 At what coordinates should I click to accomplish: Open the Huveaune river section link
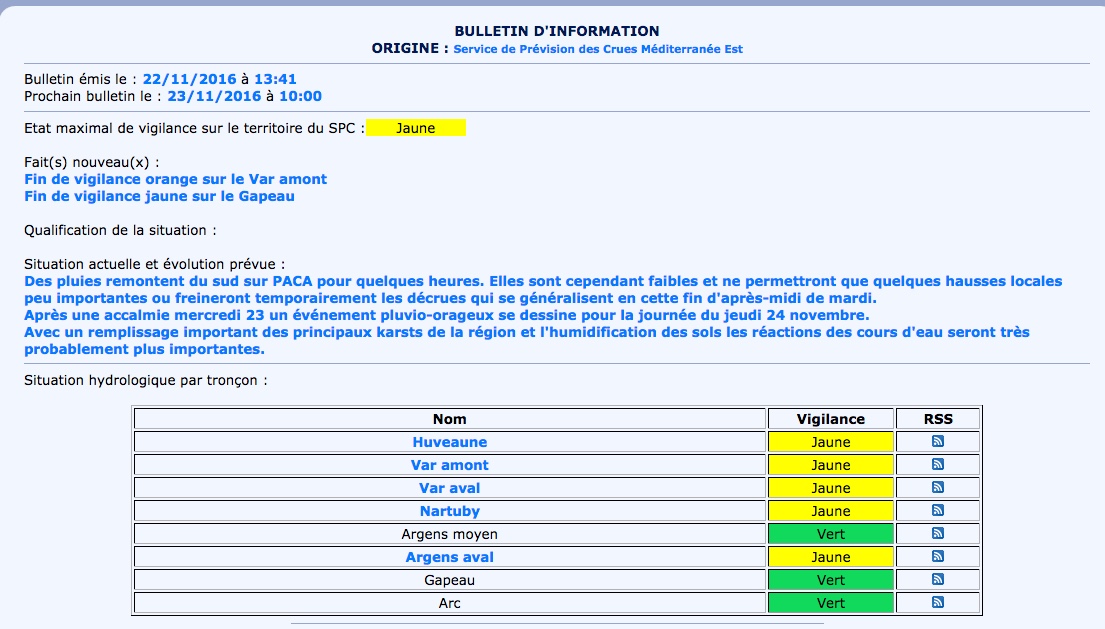click(450, 442)
